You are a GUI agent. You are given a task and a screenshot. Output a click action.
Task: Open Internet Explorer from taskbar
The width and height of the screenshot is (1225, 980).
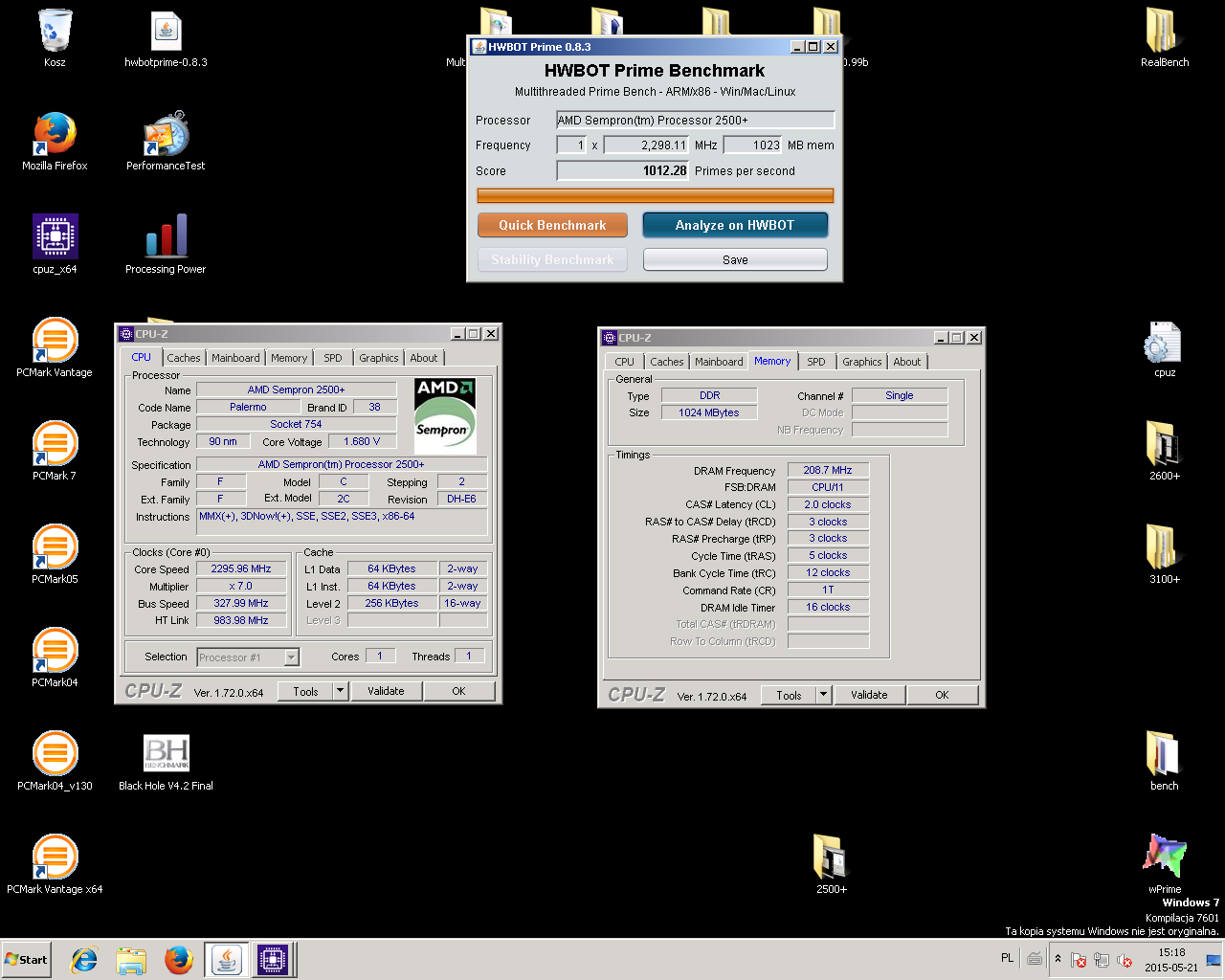pos(85,960)
